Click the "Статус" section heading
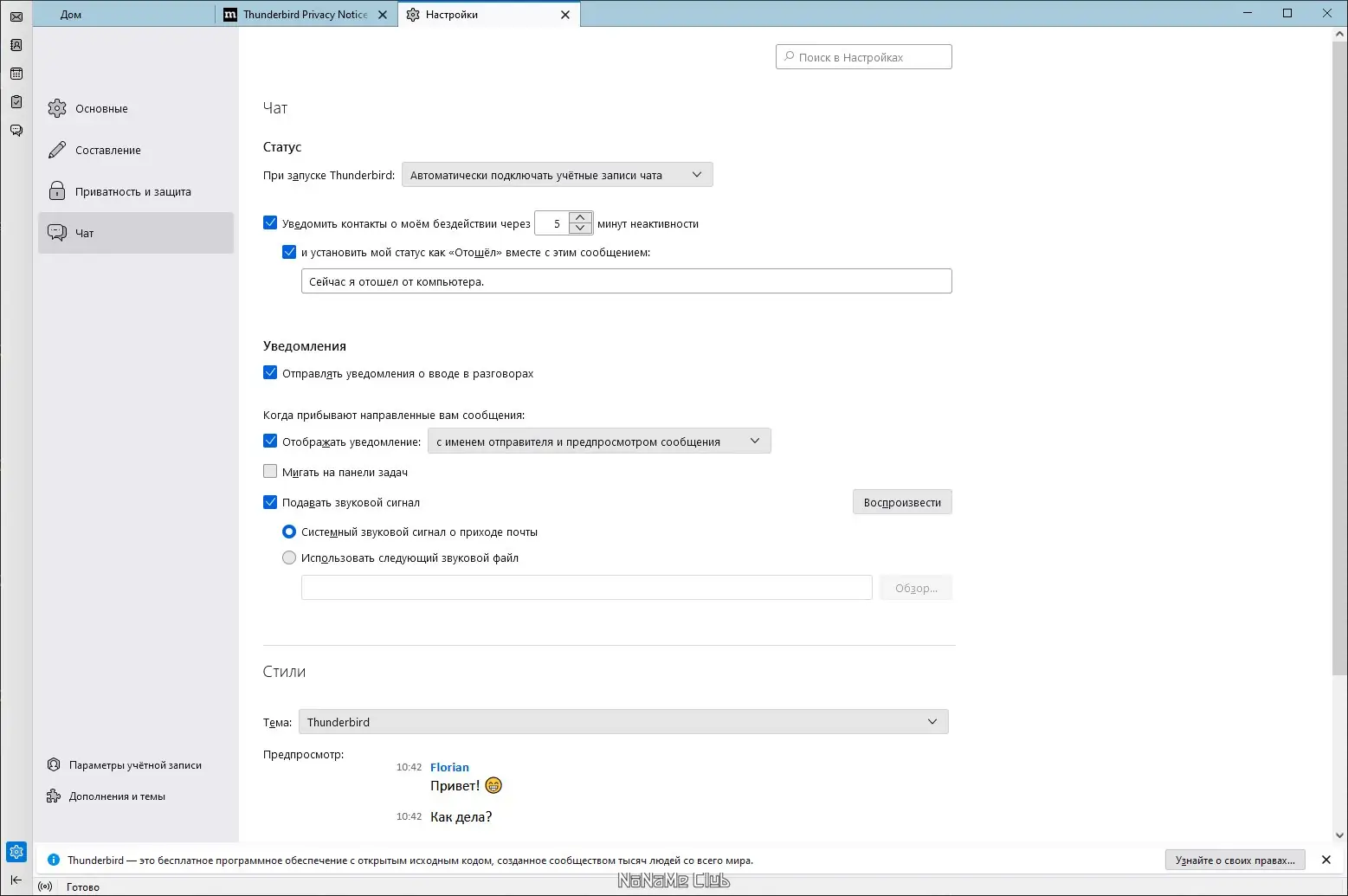 (282, 147)
